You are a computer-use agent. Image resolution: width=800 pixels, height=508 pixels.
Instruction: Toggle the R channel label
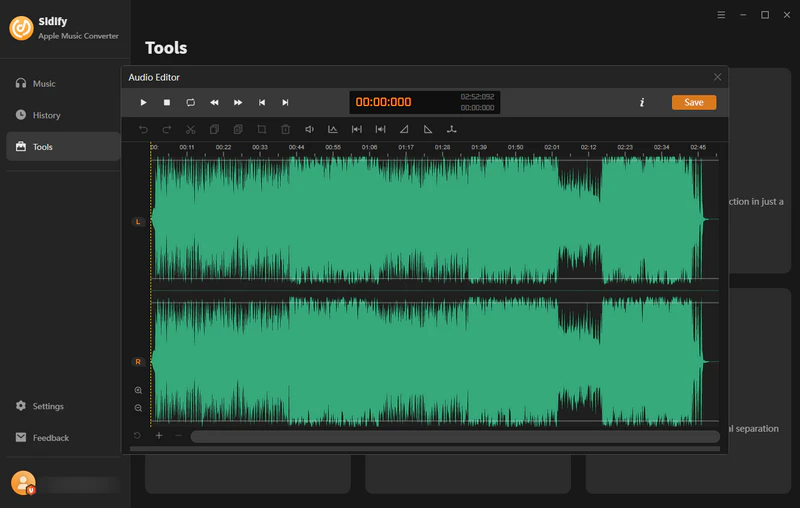pos(138,362)
